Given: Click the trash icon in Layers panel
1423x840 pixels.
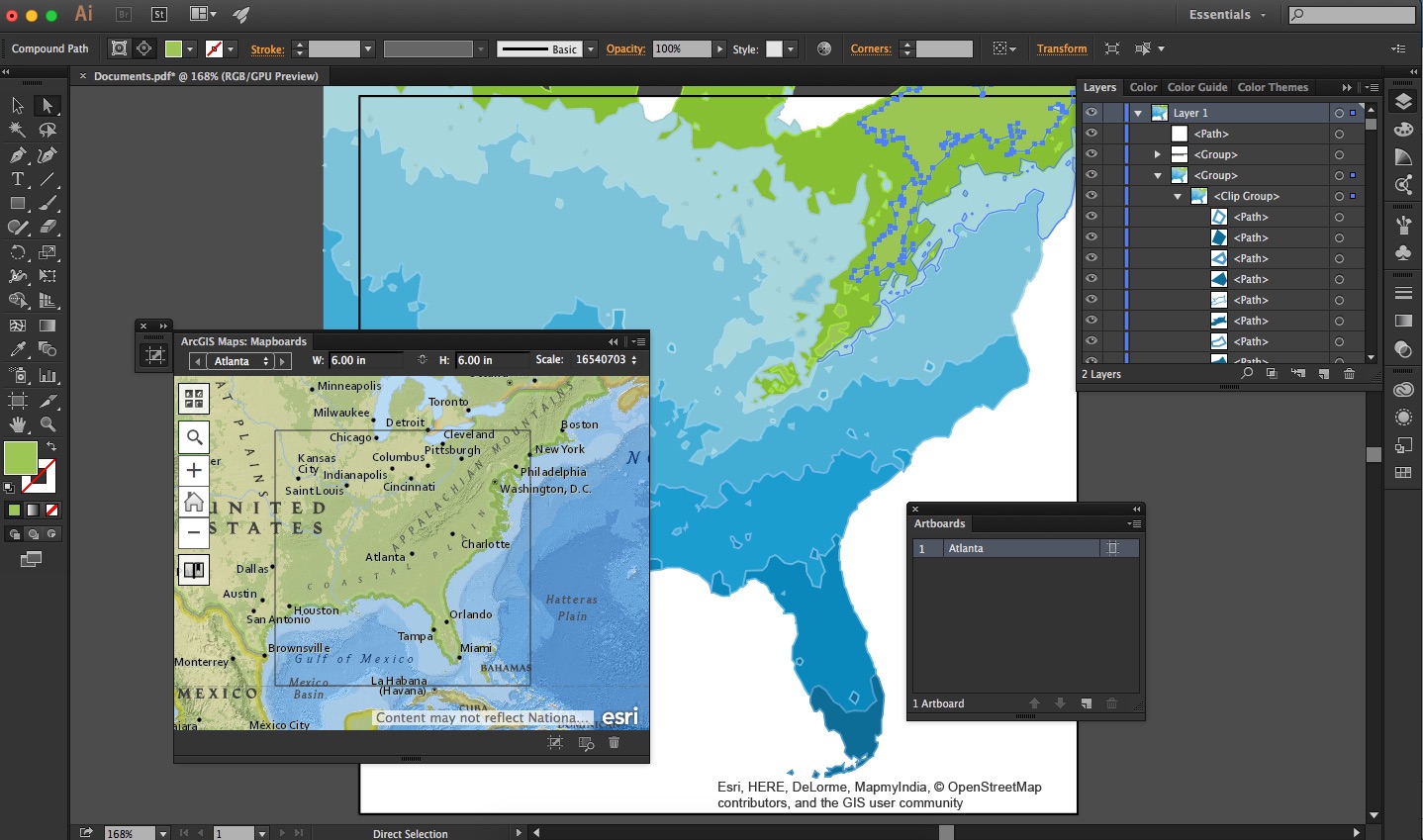Looking at the screenshot, I should click(1349, 374).
